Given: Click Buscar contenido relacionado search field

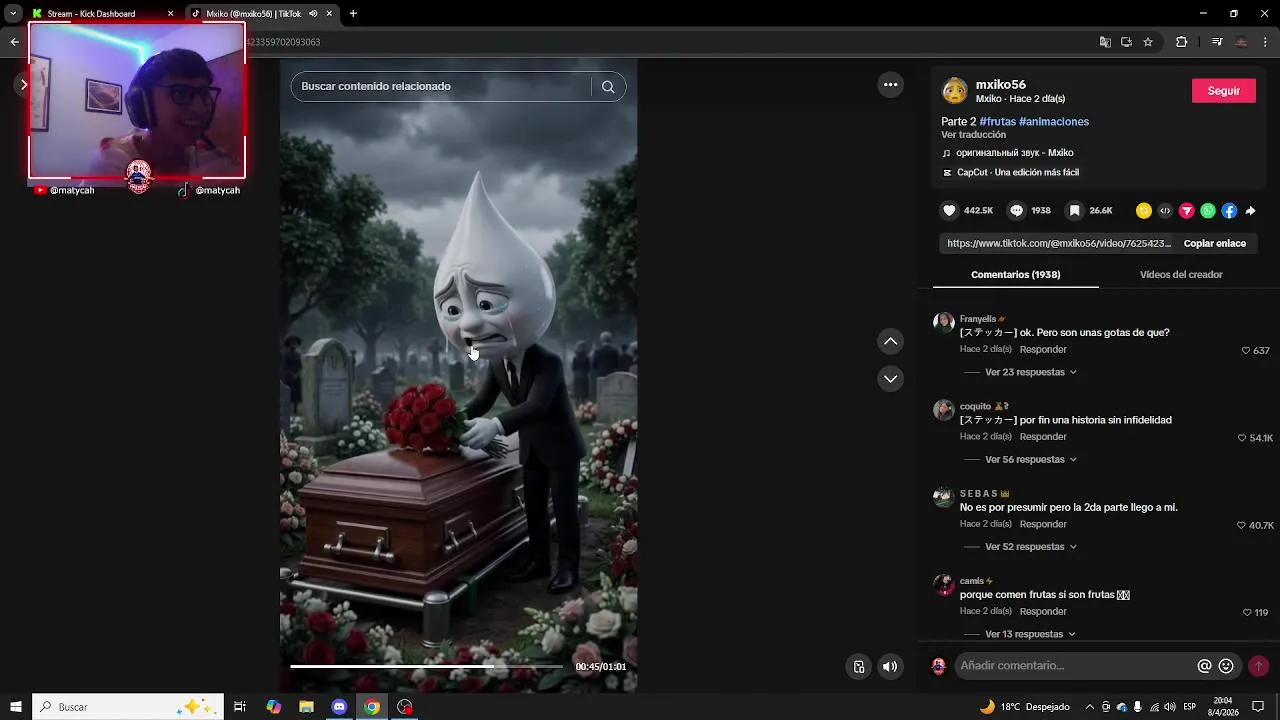Looking at the screenshot, I should tap(444, 87).
